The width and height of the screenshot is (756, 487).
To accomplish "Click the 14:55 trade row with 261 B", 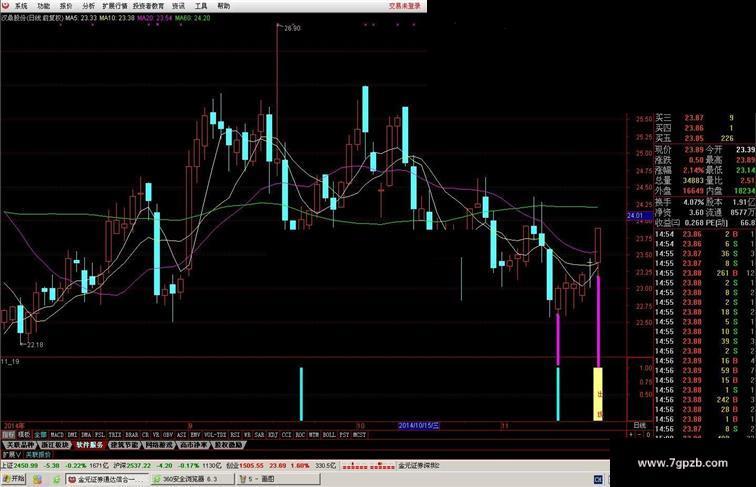I will pos(704,273).
